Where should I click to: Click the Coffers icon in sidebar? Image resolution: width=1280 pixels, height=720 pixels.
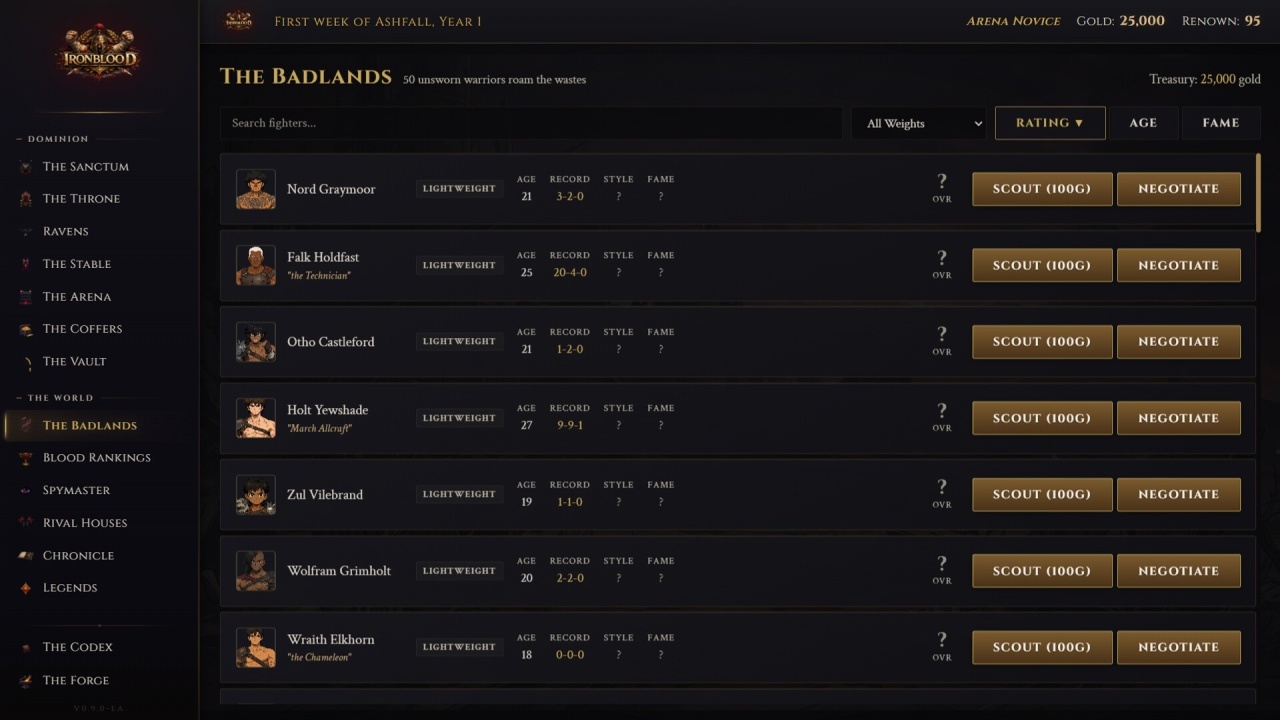click(x=26, y=329)
